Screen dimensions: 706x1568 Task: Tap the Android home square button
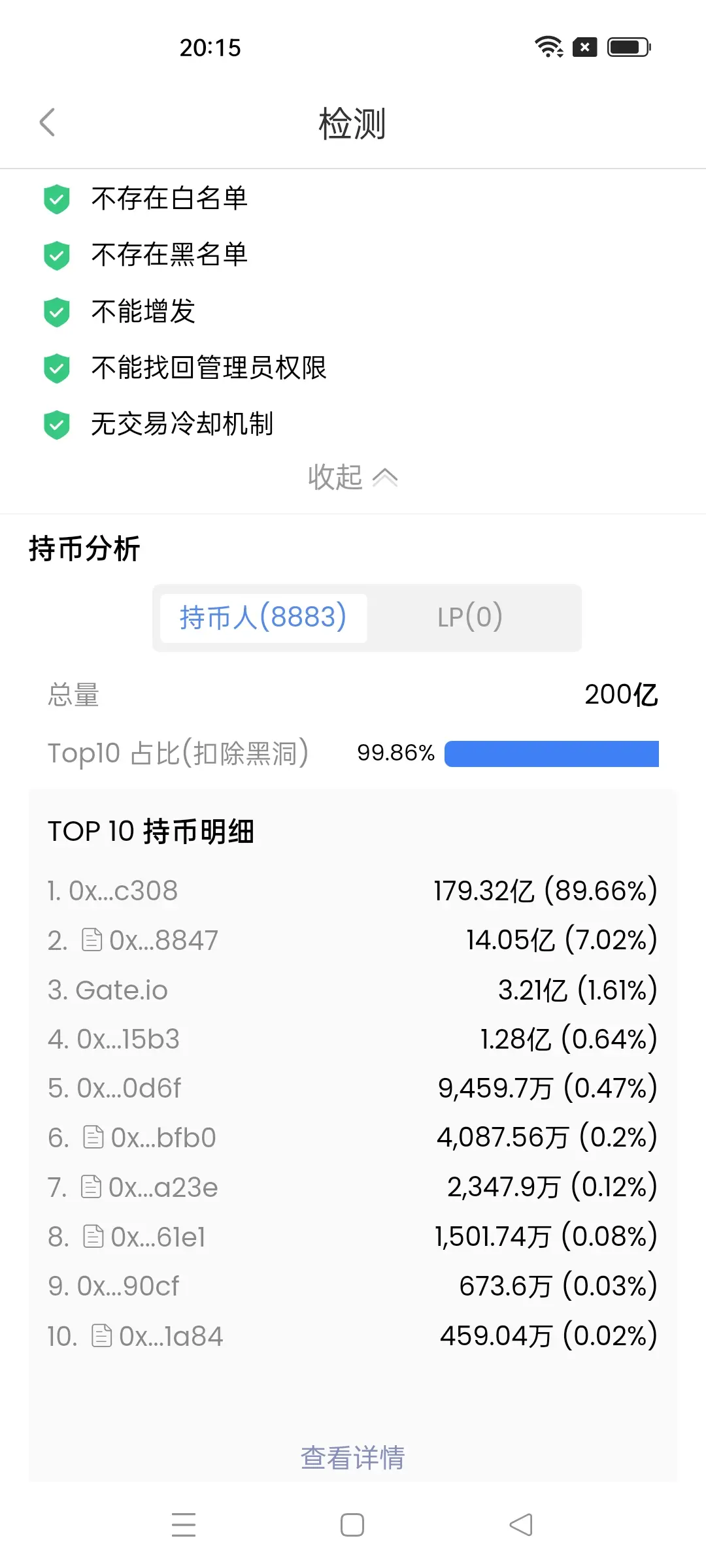pos(352,1524)
